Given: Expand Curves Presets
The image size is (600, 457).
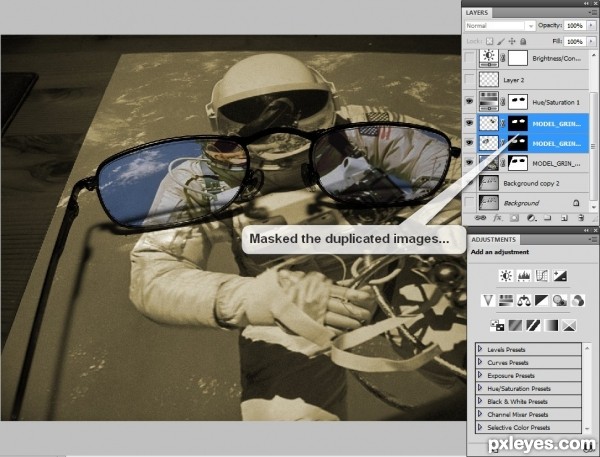Looking at the screenshot, I should pos(480,362).
